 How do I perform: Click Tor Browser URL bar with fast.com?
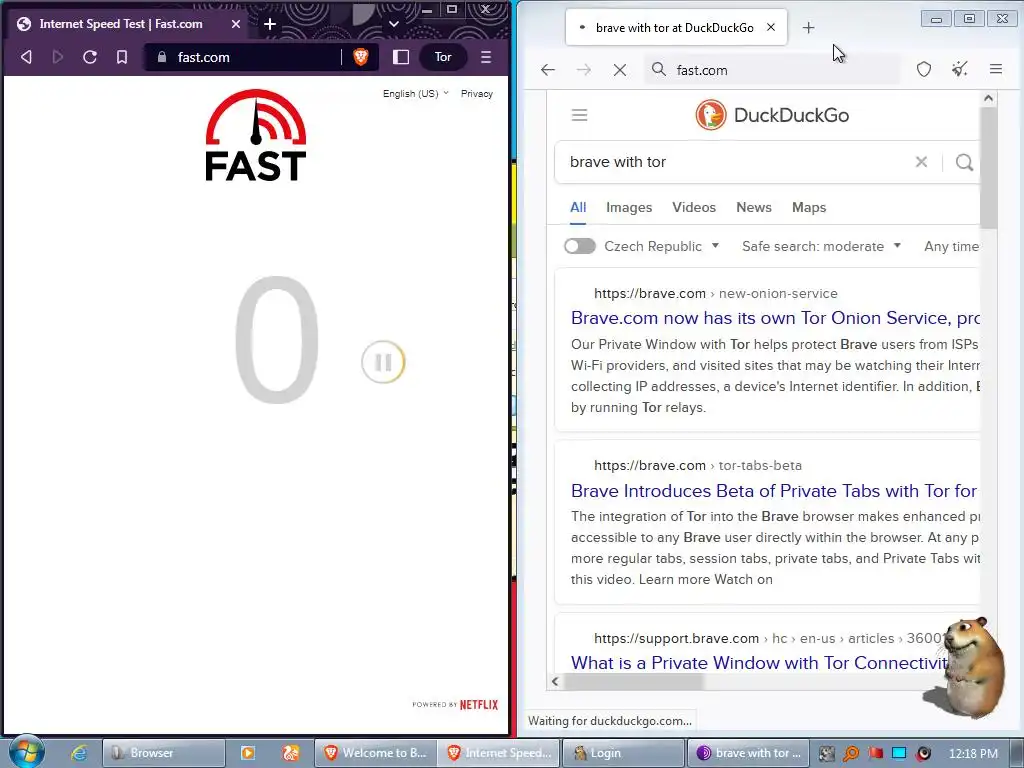coord(773,70)
